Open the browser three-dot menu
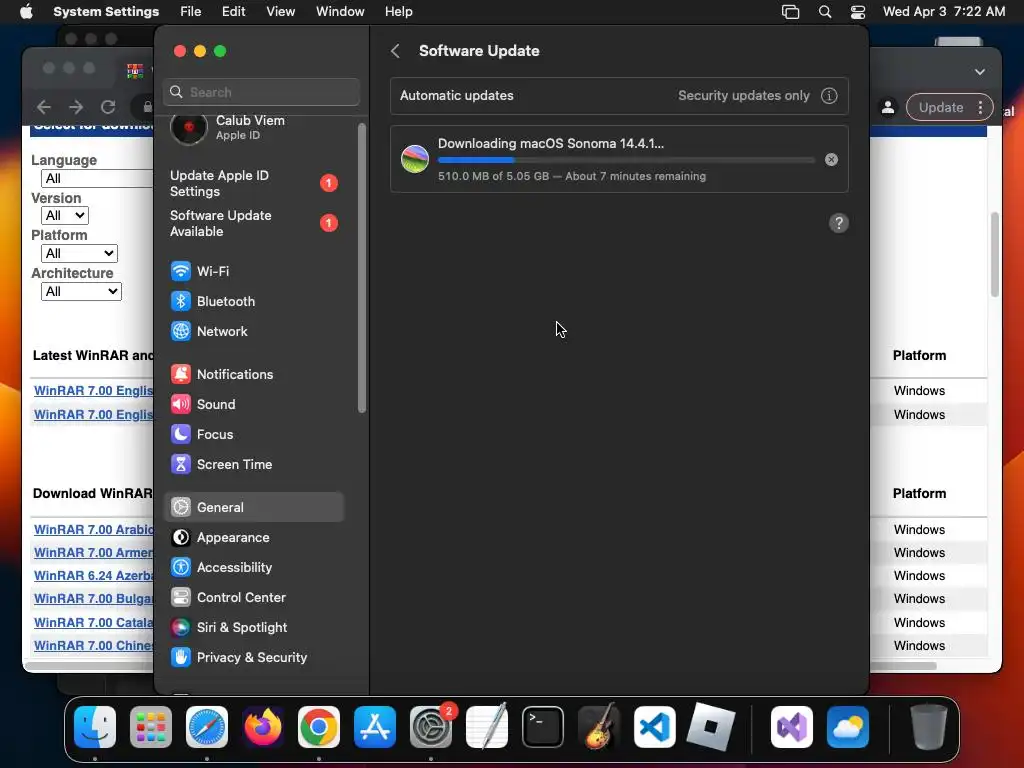1024x768 pixels. click(980, 108)
